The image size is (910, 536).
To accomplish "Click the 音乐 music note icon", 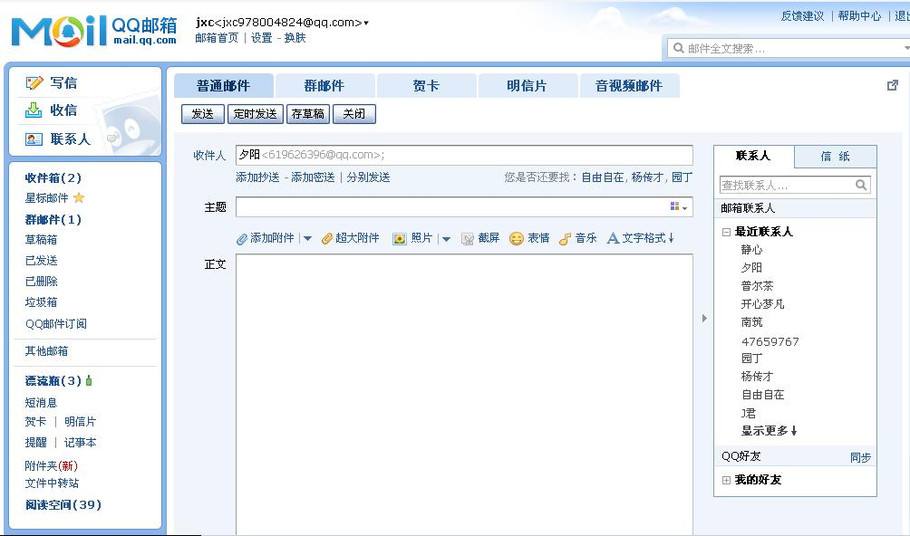I will (x=565, y=238).
